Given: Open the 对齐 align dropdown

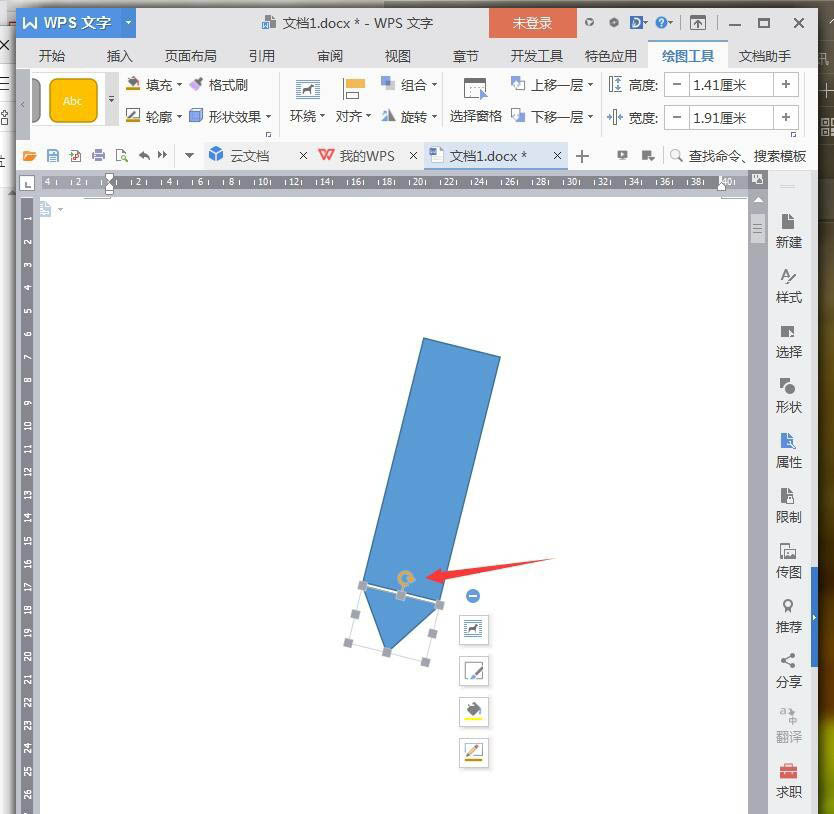Looking at the screenshot, I should click(x=353, y=101).
